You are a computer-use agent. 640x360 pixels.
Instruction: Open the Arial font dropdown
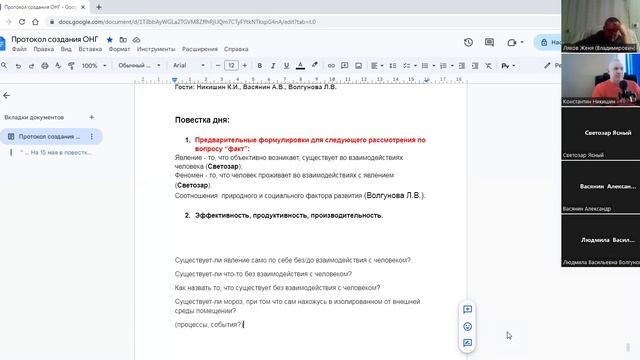coord(189,66)
